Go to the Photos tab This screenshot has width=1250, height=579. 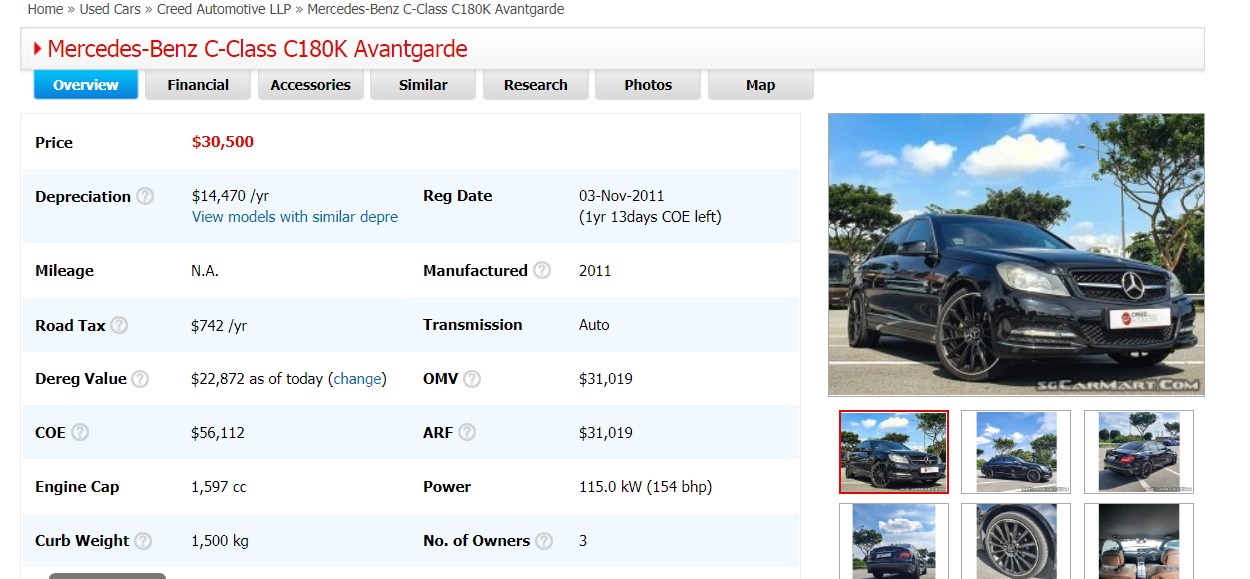pyautogui.click(x=648, y=85)
